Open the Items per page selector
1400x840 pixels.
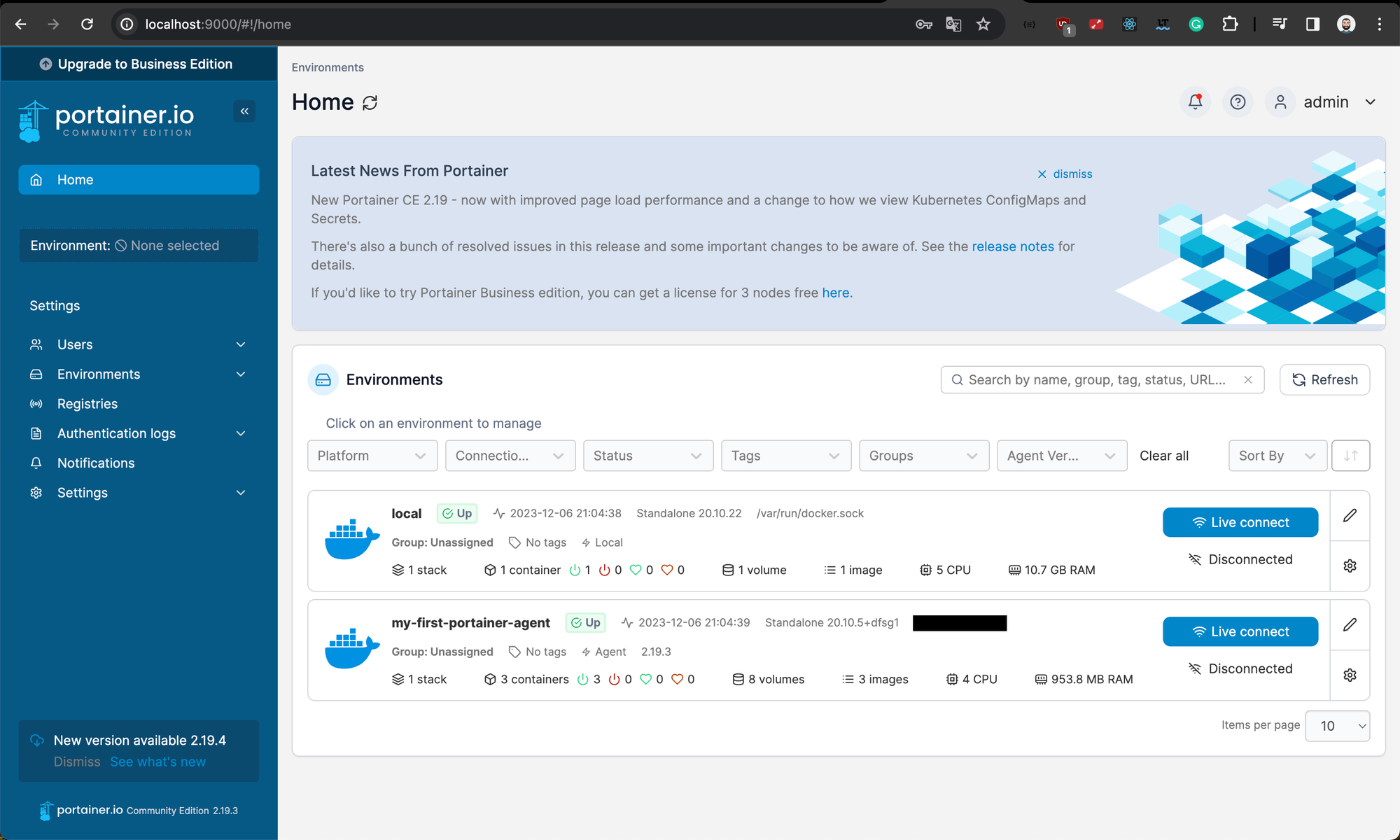pyautogui.click(x=1337, y=726)
